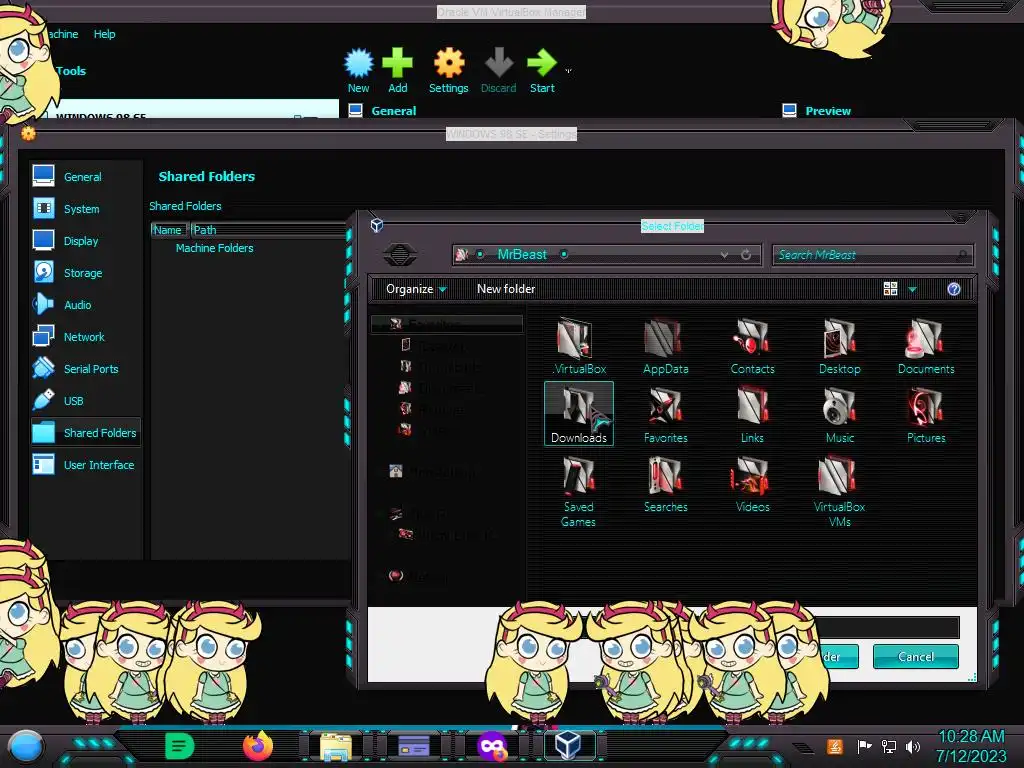
Task: Select the Desktop folder
Action: pos(839,347)
